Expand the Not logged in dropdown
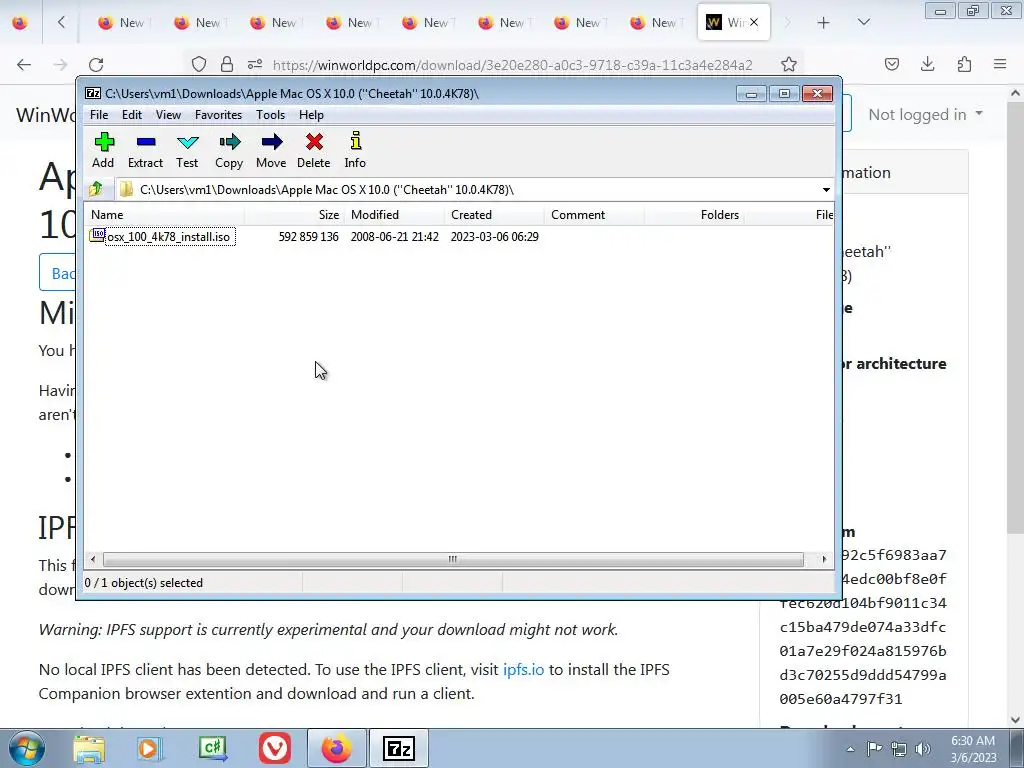Screen dimensions: 1024x768 (925, 114)
